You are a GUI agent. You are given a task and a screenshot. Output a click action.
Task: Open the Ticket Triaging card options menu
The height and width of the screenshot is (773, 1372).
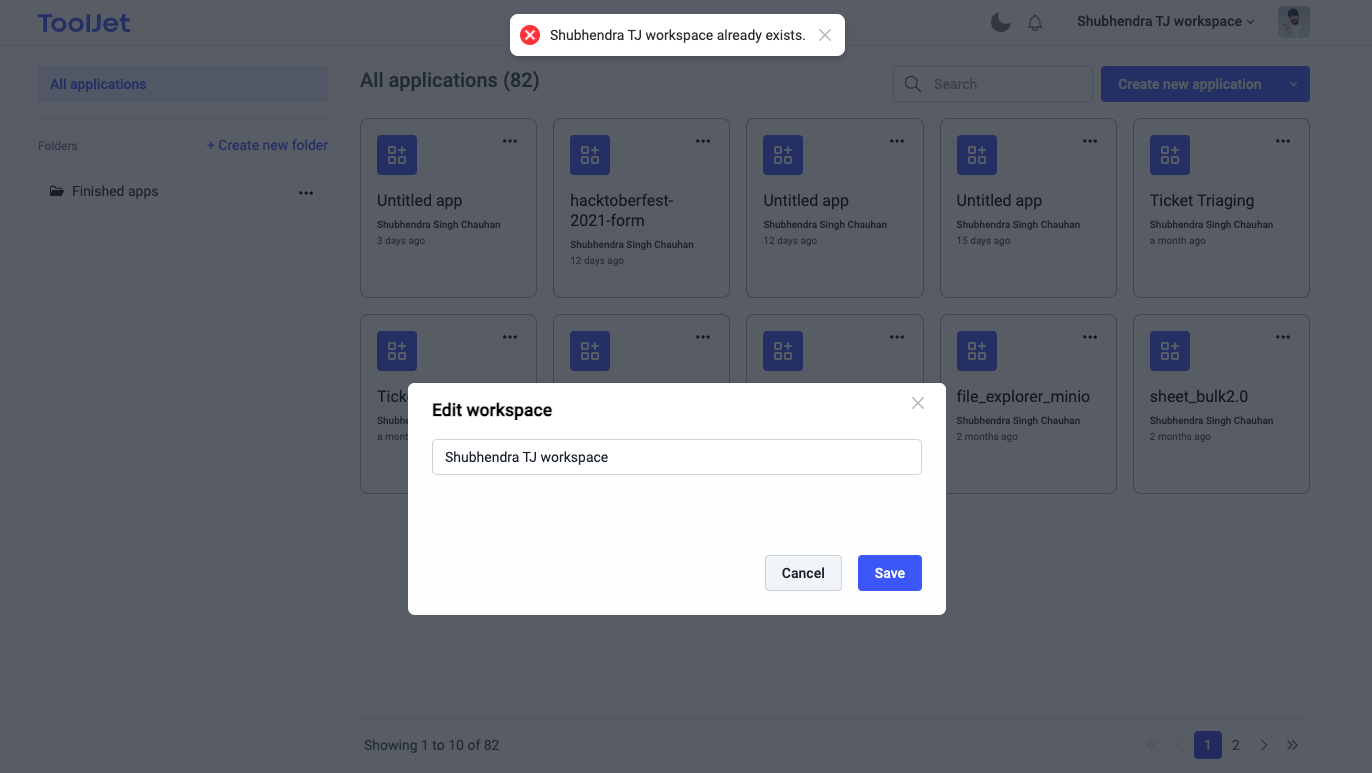(1283, 141)
